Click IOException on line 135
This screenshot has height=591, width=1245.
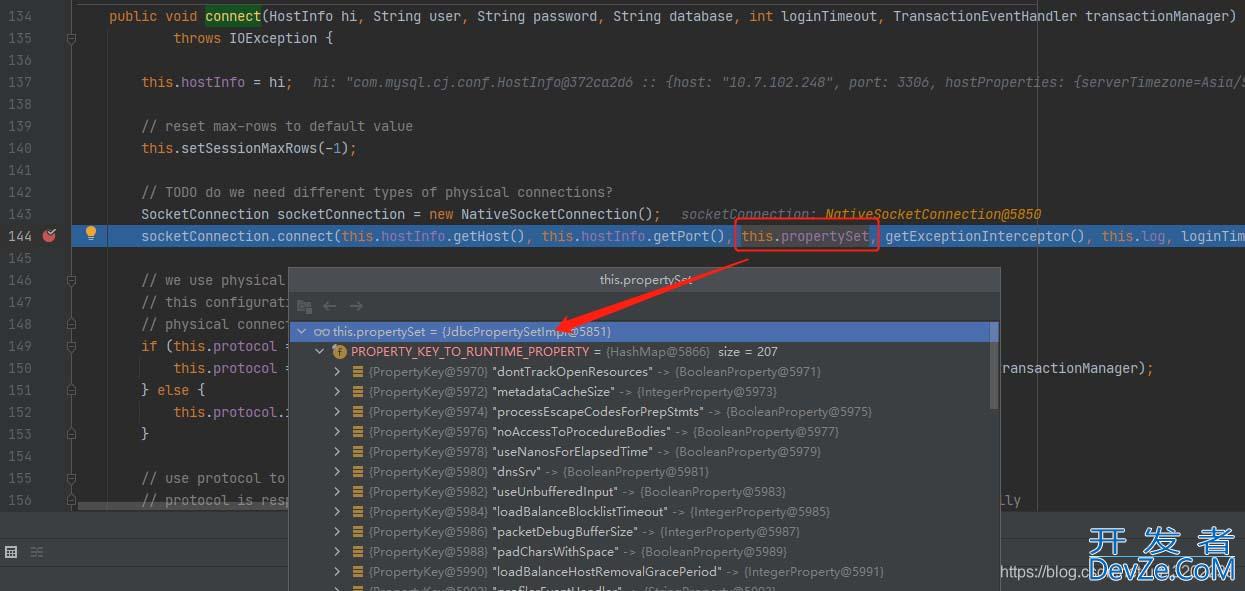point(273,38)
